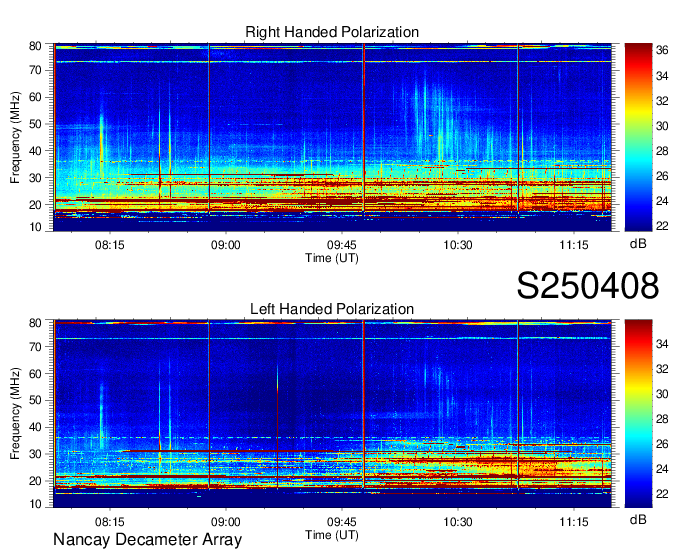Viewport: 680px width, 552px height.
Task: Click the 10 MHz tick label on the top plot
Action: pos(35,227)
